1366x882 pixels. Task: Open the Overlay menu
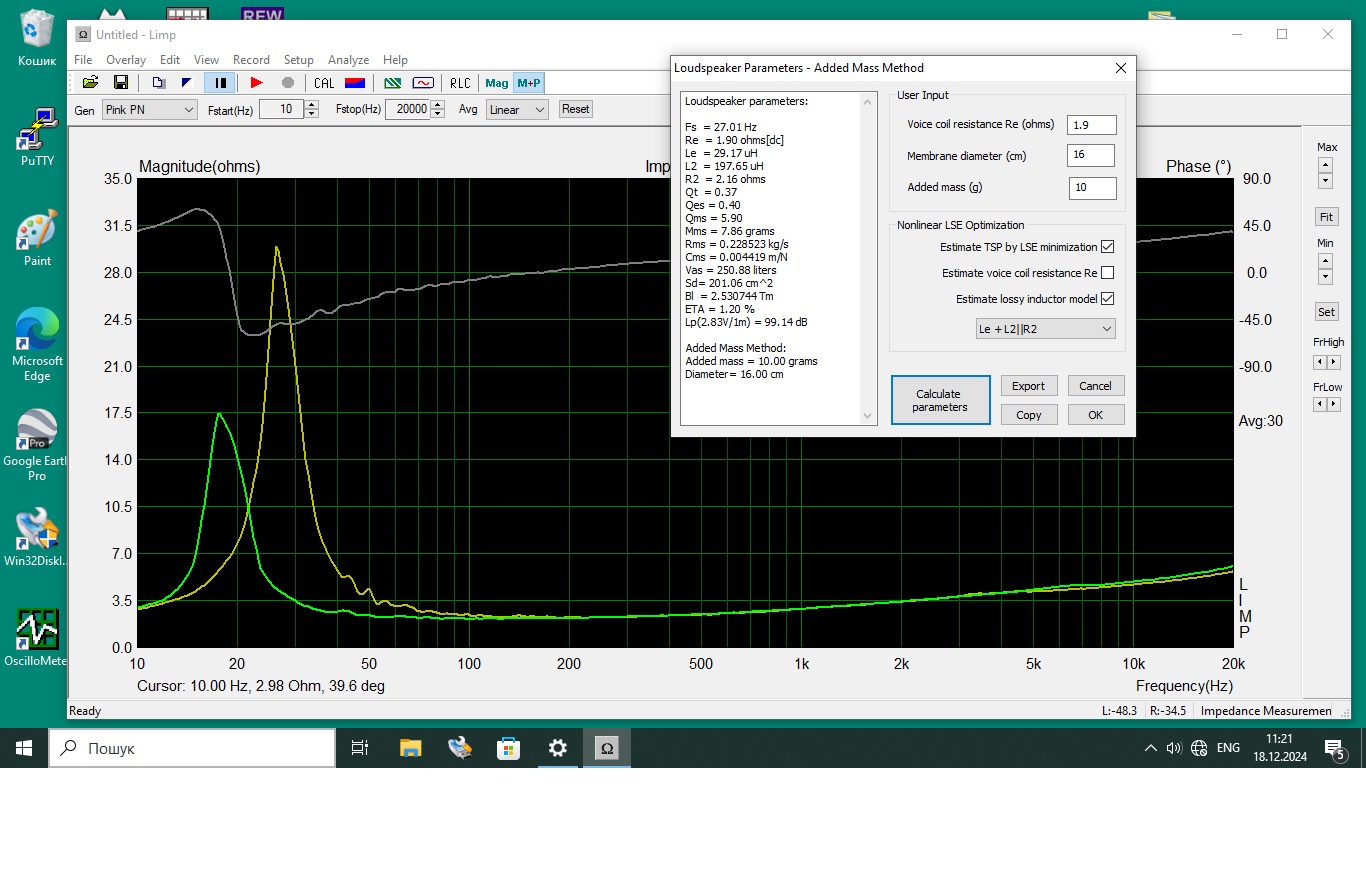coord(126,60)
